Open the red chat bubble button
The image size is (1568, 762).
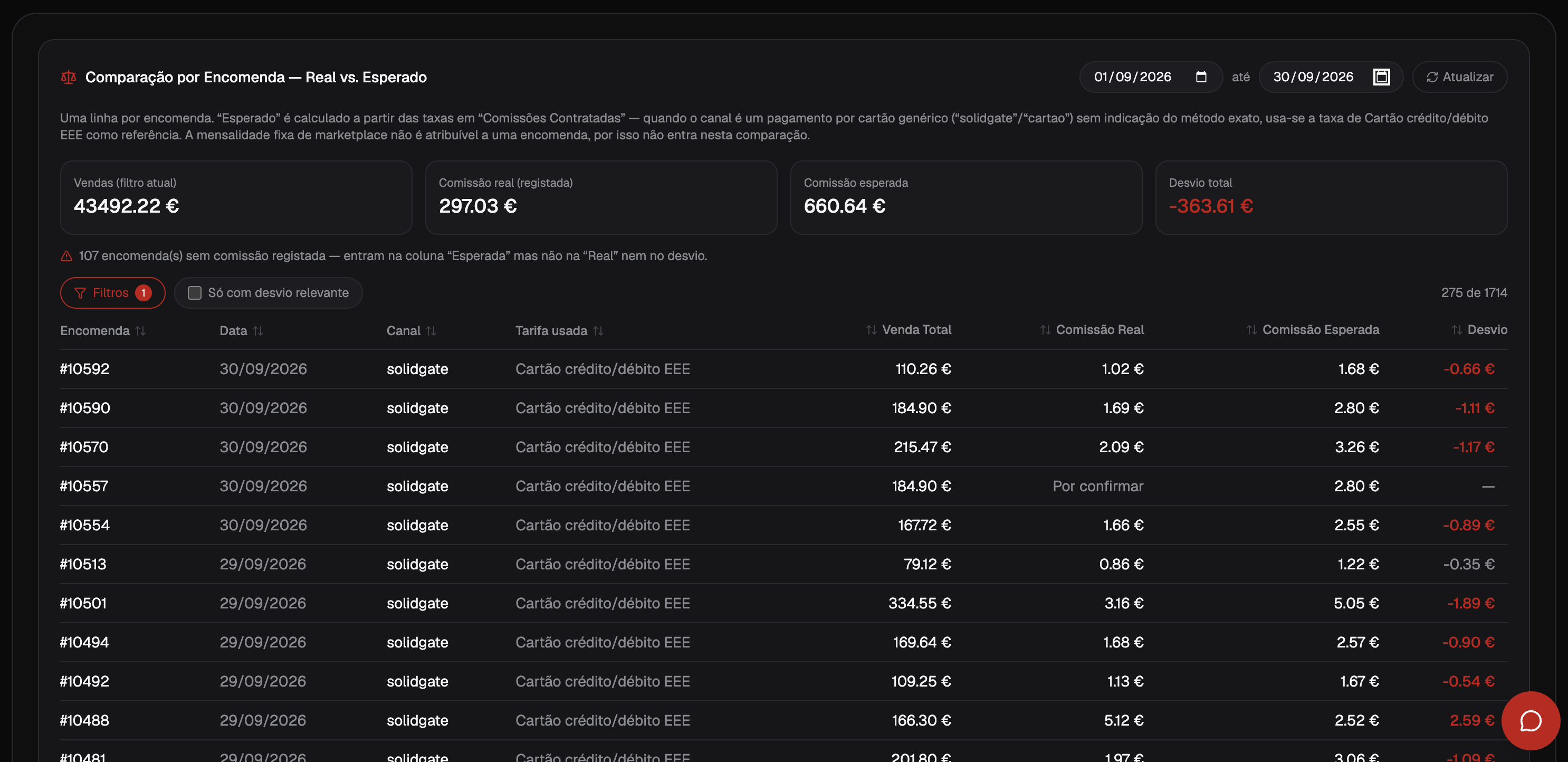(x=1530, y=721)
